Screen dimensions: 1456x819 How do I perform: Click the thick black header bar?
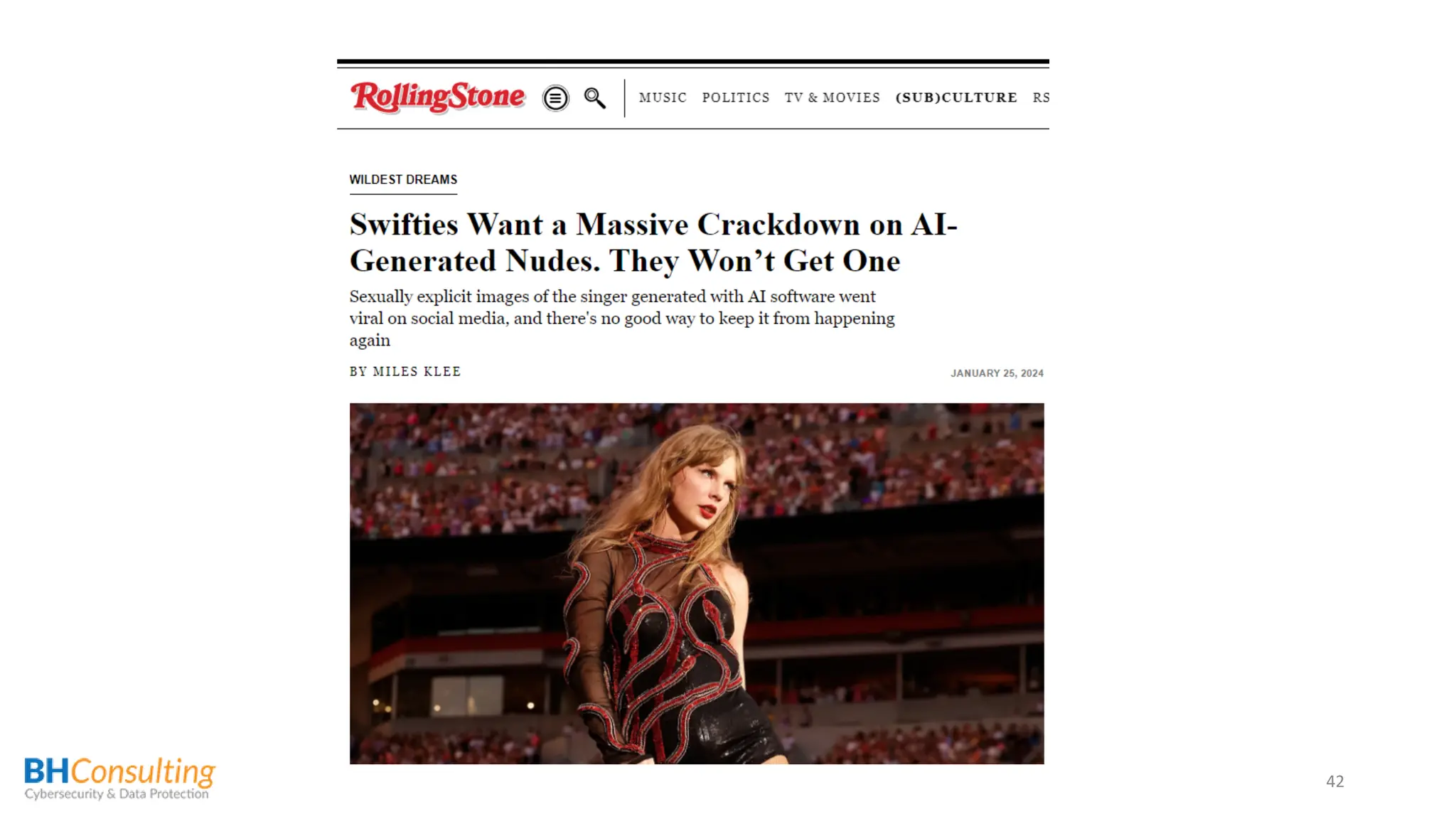click(693, 62)
